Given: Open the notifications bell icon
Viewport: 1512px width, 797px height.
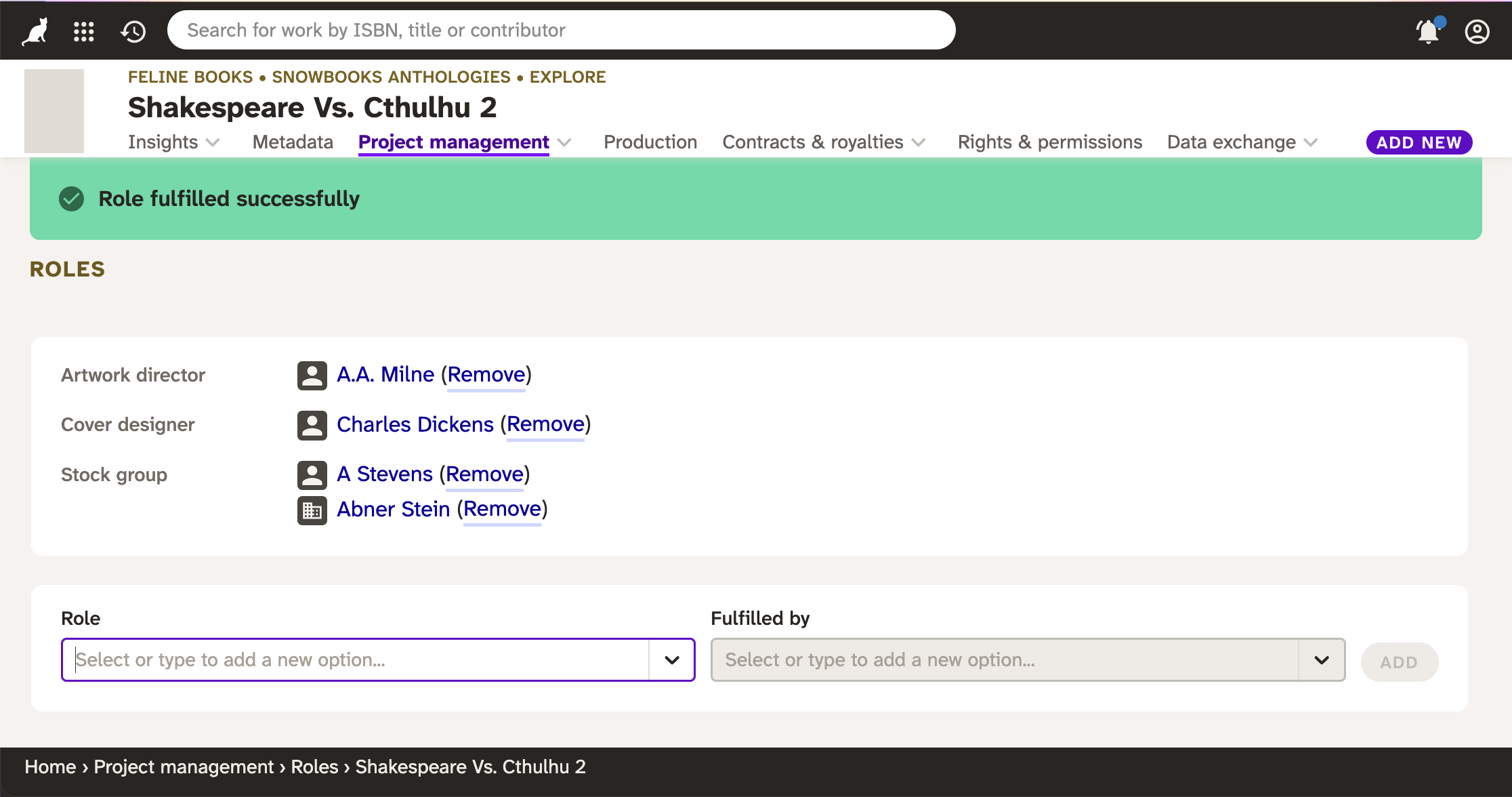Looking at the screenshot, I should [1429, 30].
